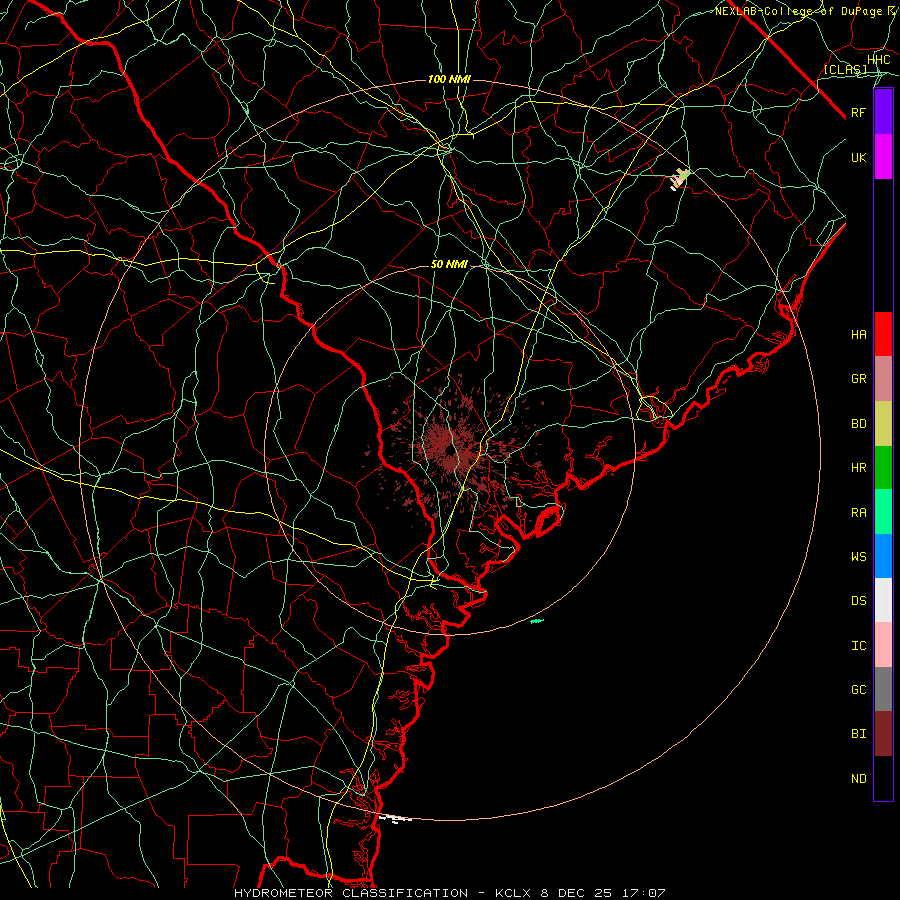The height and width of the screenshot is (900, 900).
Task: Click the white DS legend swatch
Action: [883, 600]
